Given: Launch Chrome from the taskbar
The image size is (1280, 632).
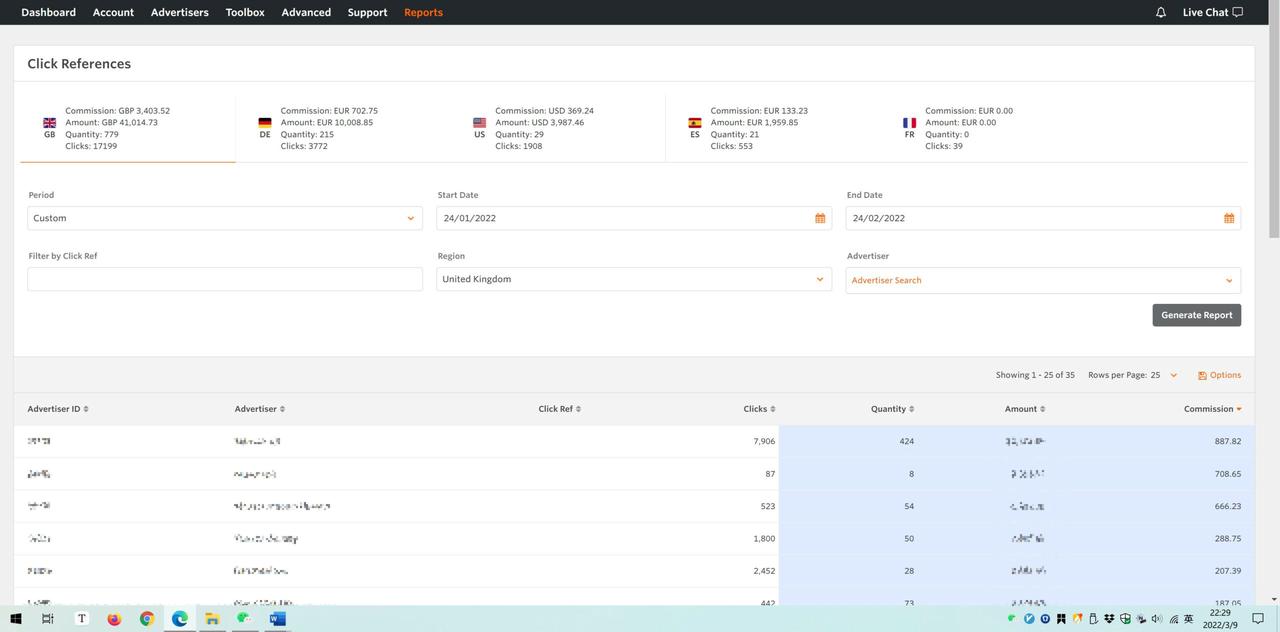Looking at the screenshot, I should (147, 619).
